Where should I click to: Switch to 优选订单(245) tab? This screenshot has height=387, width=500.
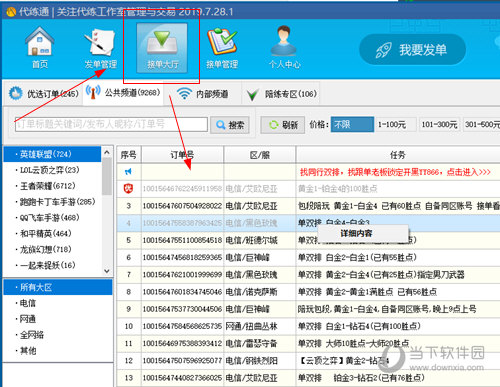(x=44, y=94)
